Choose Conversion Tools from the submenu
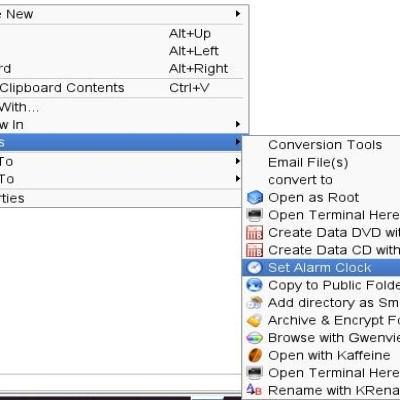 tap(325, 145)
